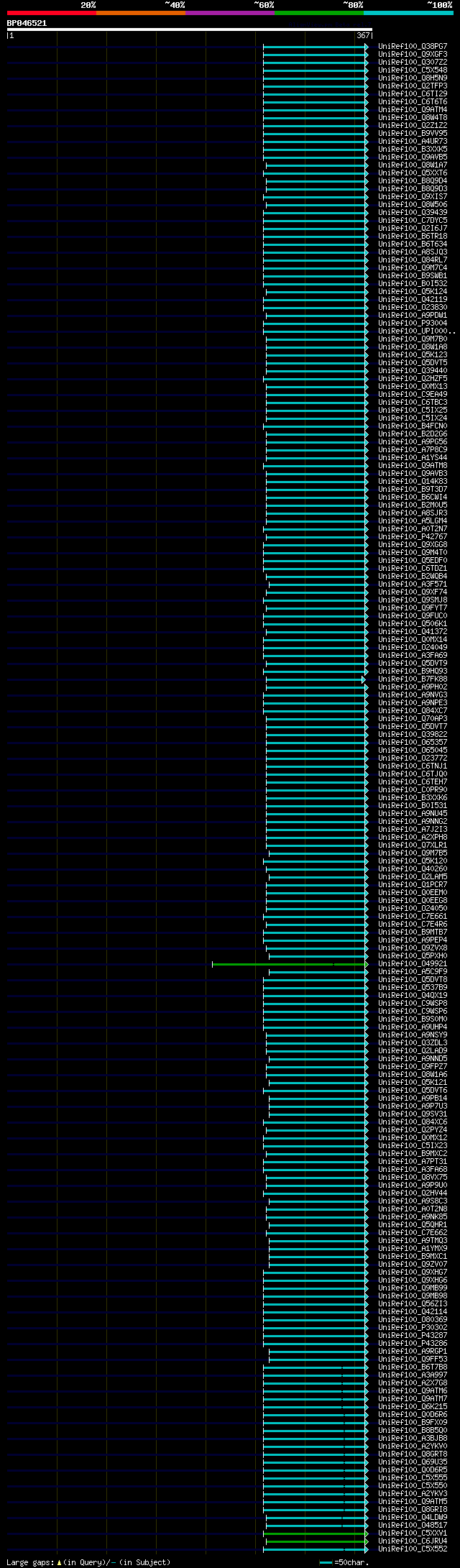Click the purple ~60% identity legend segment

pos(230,13)
